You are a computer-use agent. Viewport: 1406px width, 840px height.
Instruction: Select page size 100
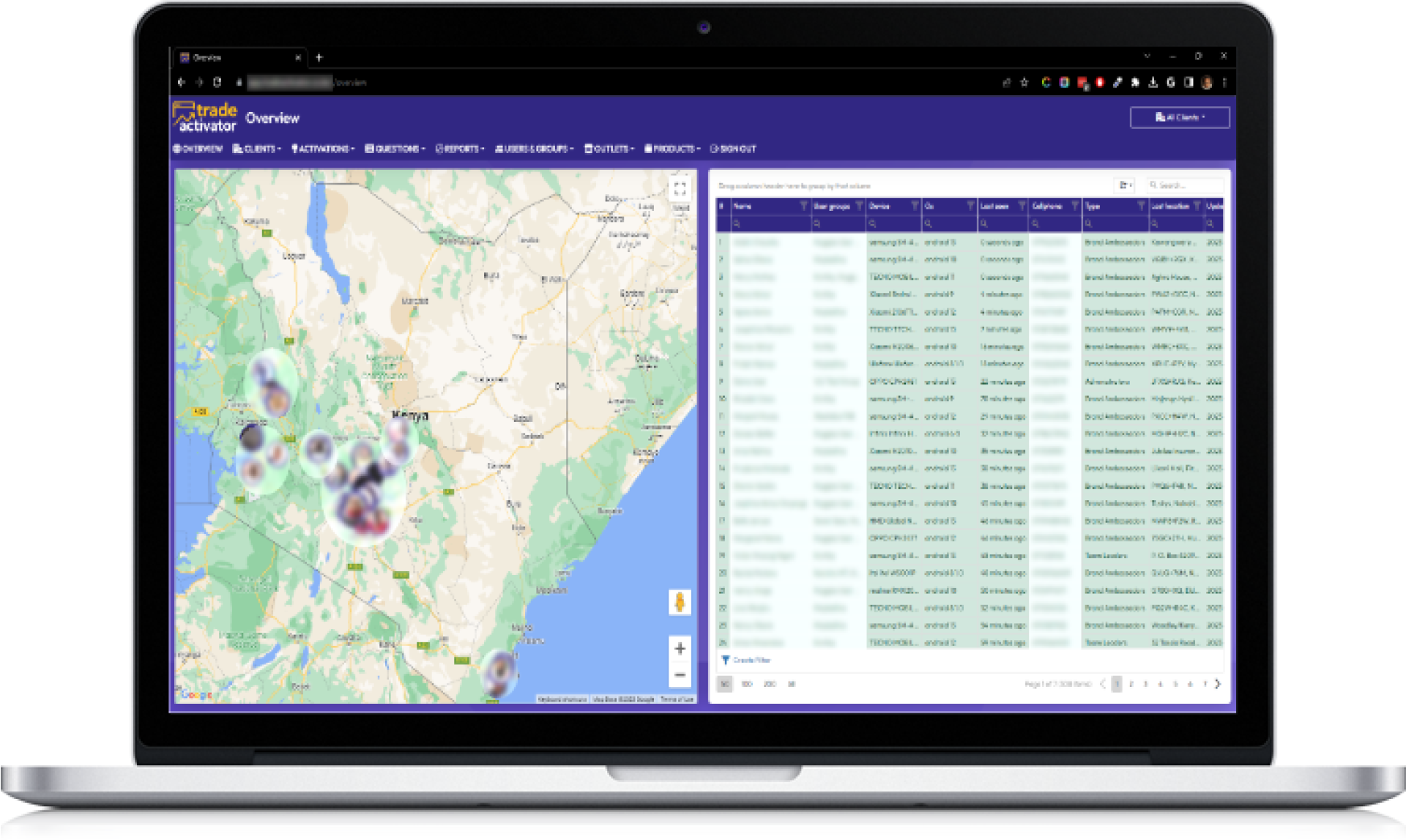click(747, 684)
